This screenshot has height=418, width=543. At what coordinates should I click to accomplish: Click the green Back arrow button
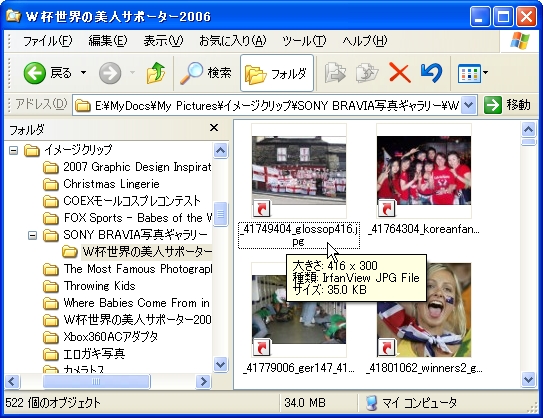tap(35, 73)
